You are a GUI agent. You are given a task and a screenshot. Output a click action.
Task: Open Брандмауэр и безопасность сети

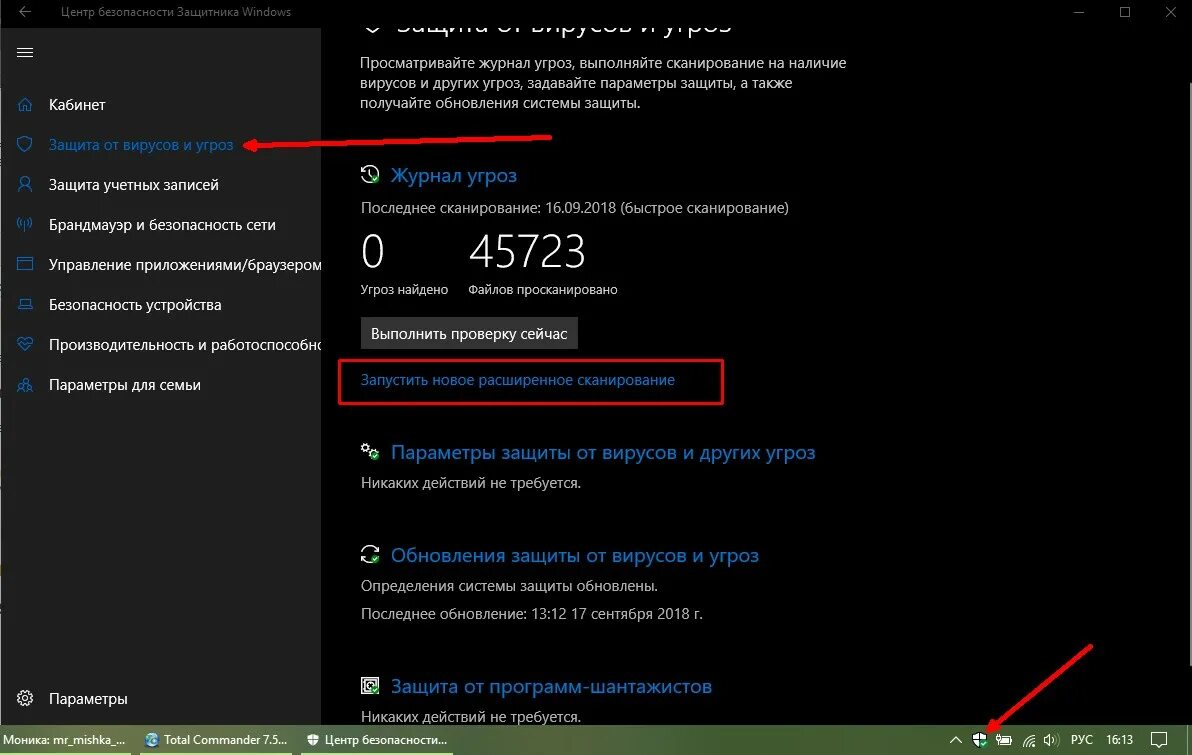(x=160, y=224)
